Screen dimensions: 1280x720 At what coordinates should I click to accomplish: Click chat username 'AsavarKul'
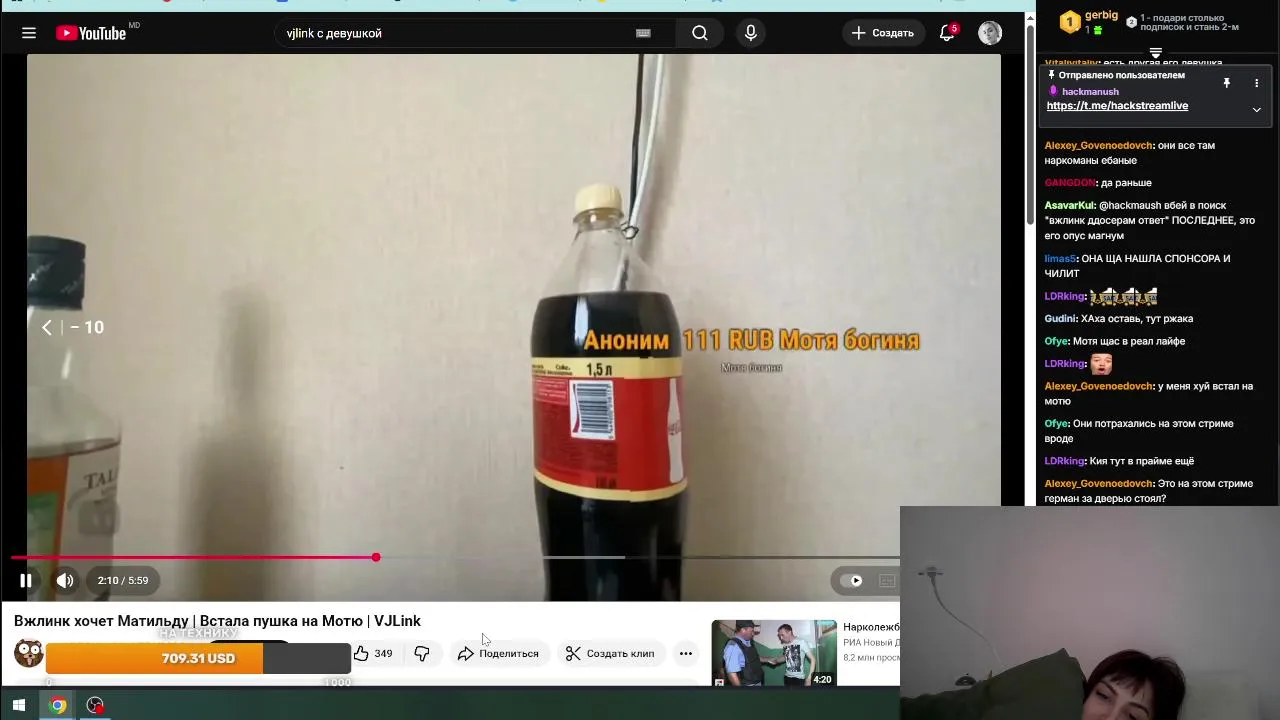(1069, 206)
